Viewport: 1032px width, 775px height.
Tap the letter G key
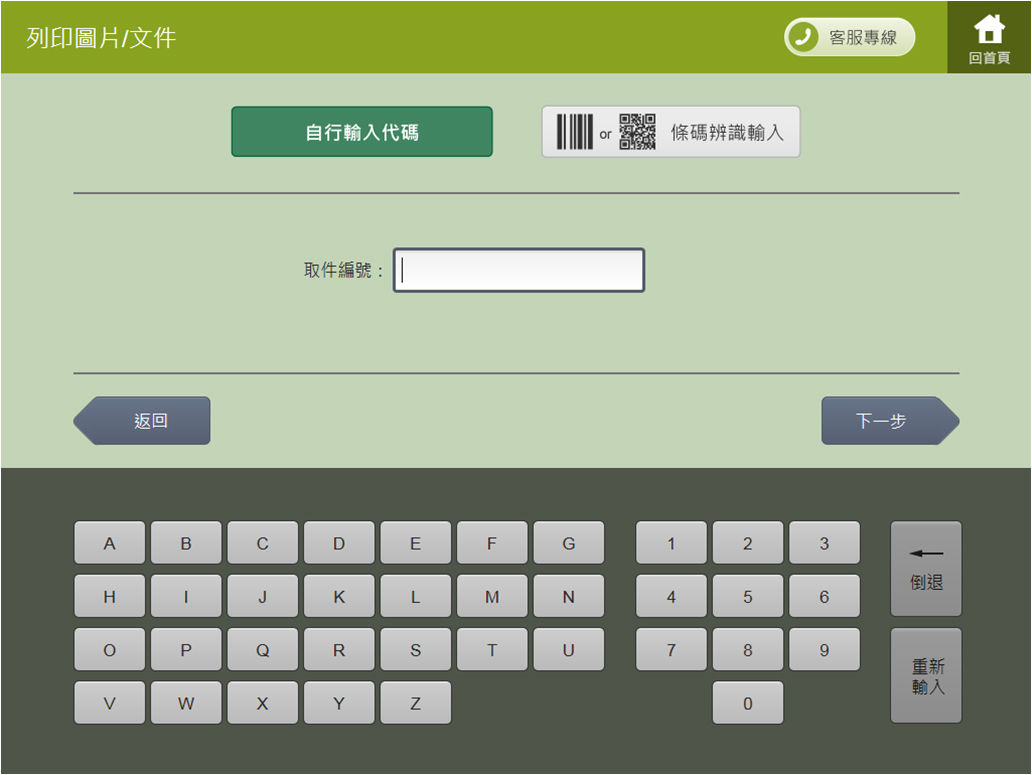point(569,543)
